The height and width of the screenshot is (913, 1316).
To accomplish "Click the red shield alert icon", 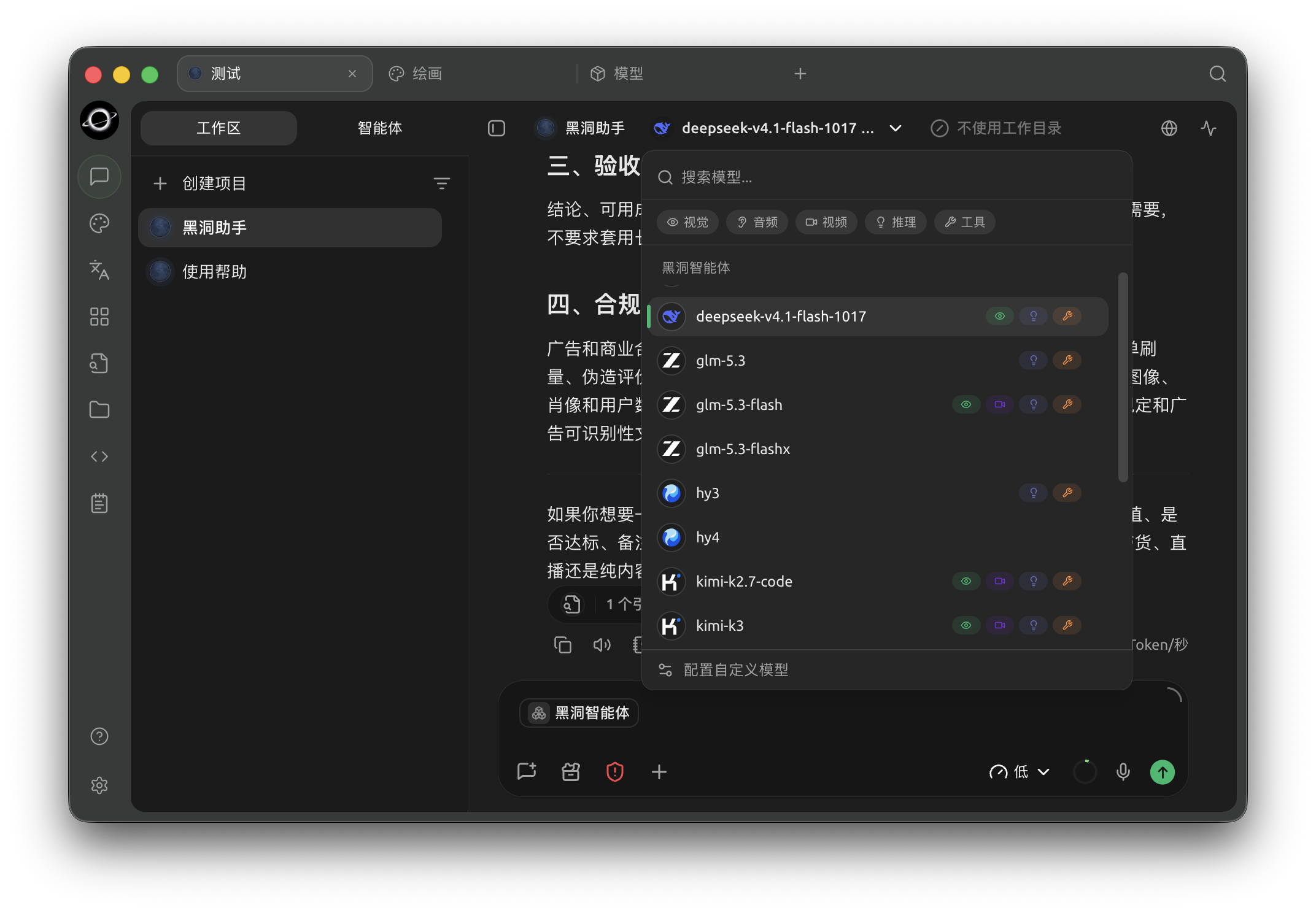I will [615, 772].
